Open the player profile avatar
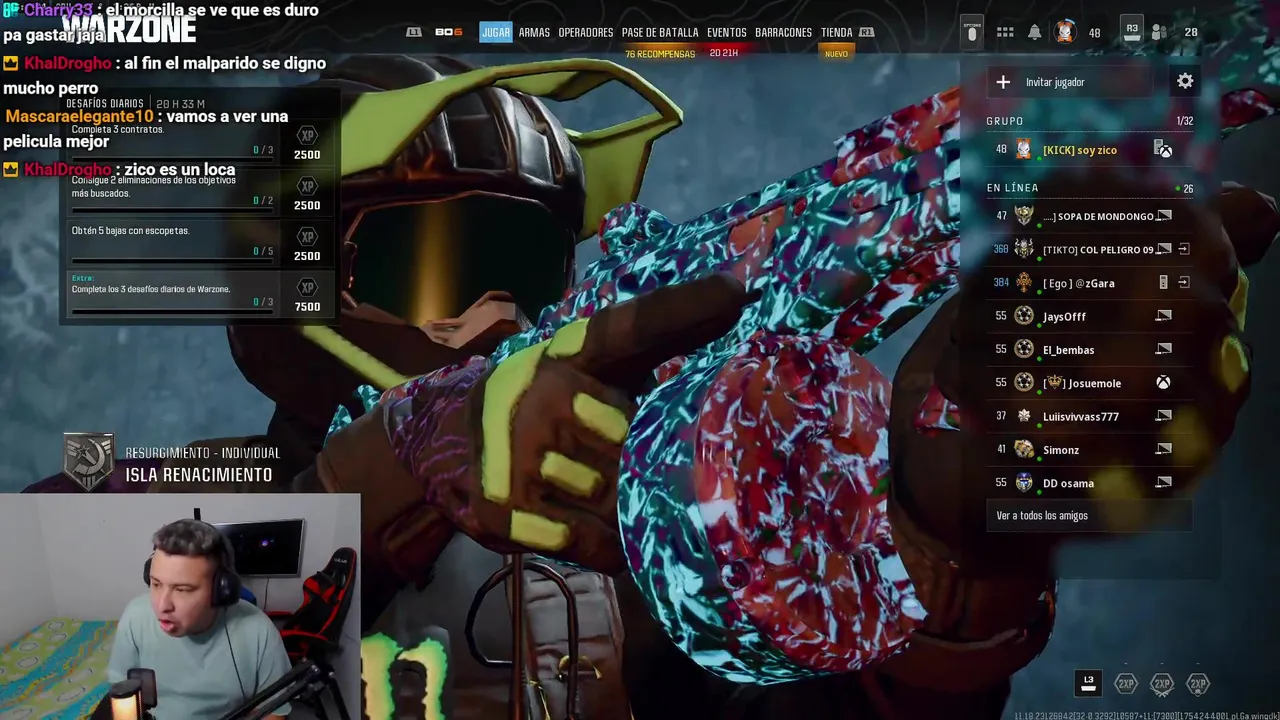 click(x=1065, y=32)
